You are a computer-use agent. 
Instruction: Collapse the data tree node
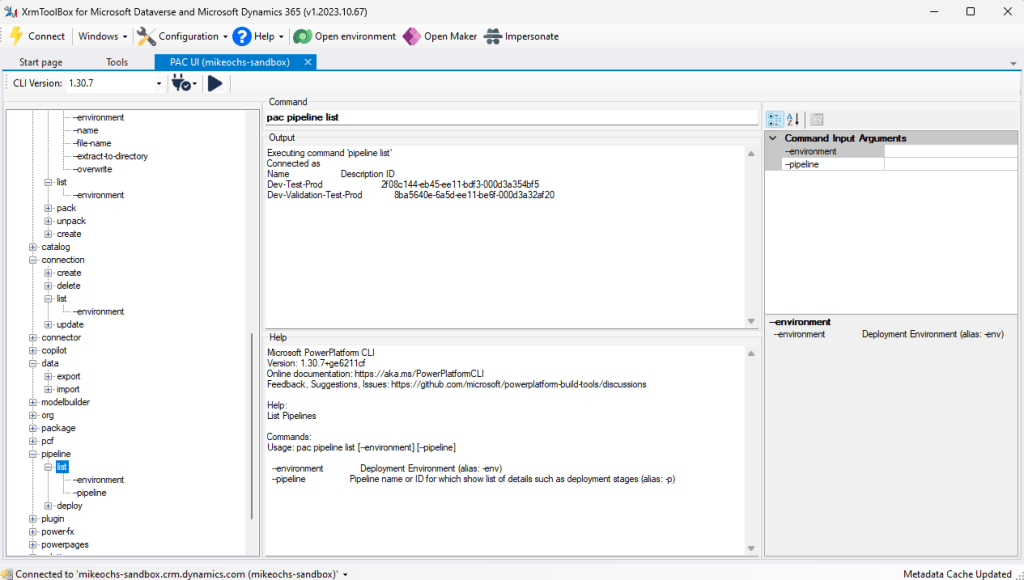pos(33,364)
